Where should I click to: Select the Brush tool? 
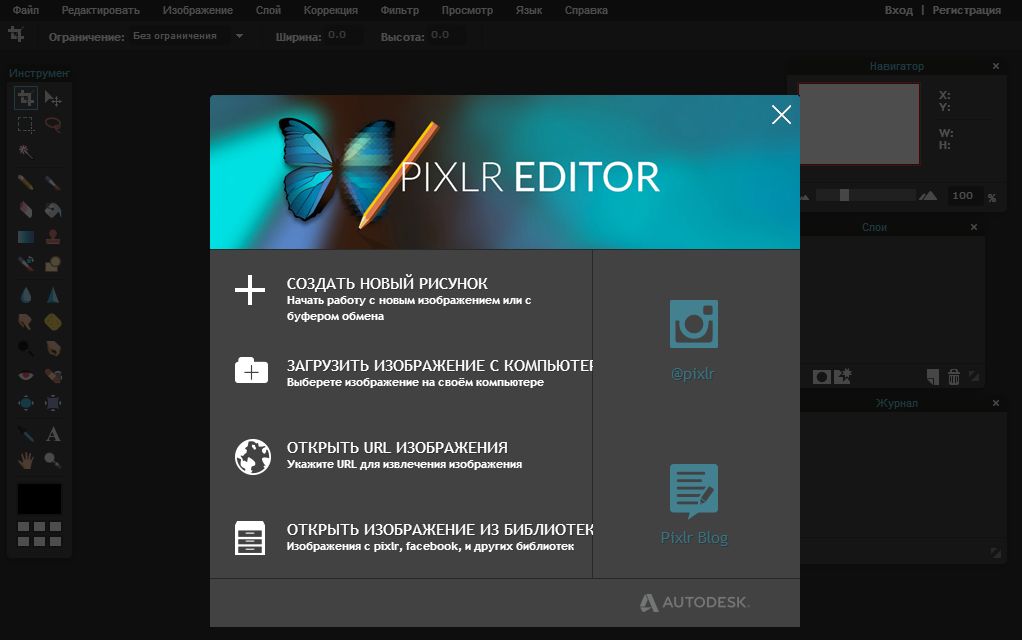click(x=53, y=182)
